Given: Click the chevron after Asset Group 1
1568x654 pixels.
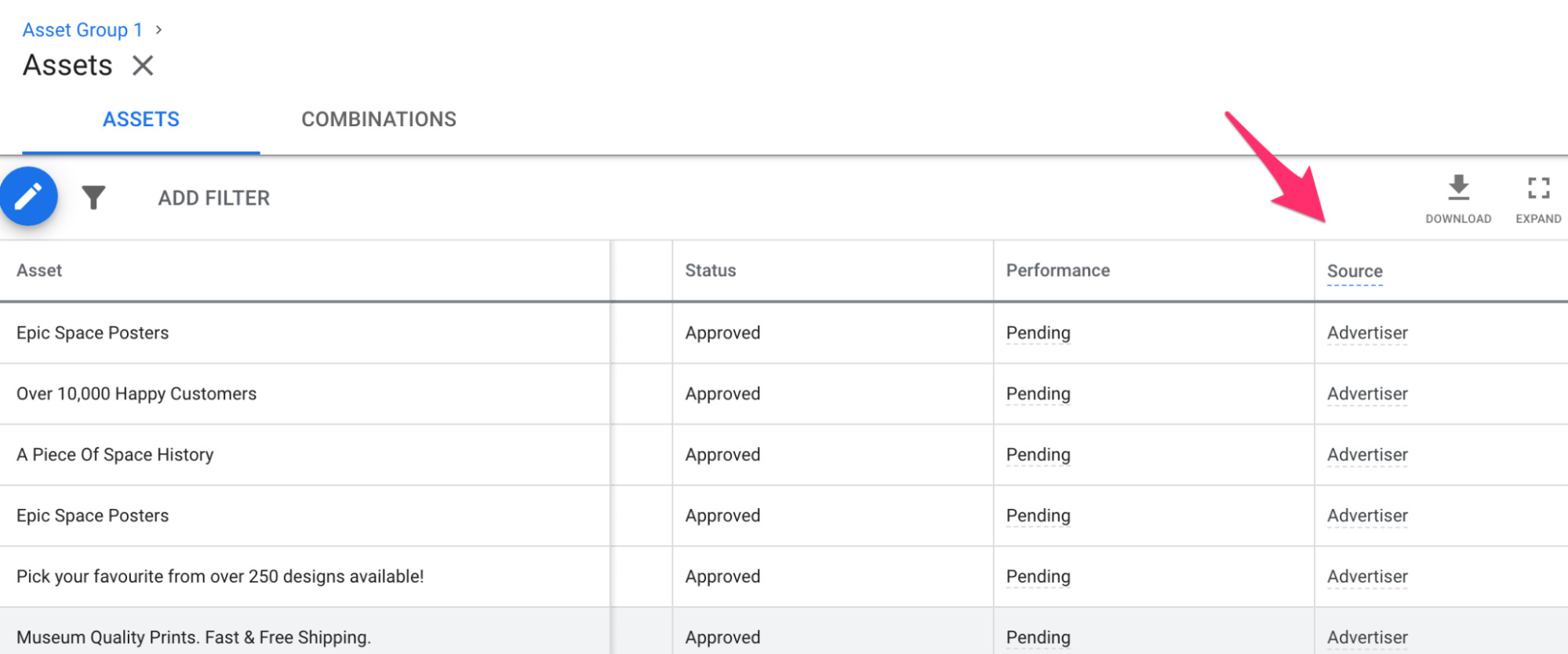Looking at the screenshot, I should coord(159,30).
